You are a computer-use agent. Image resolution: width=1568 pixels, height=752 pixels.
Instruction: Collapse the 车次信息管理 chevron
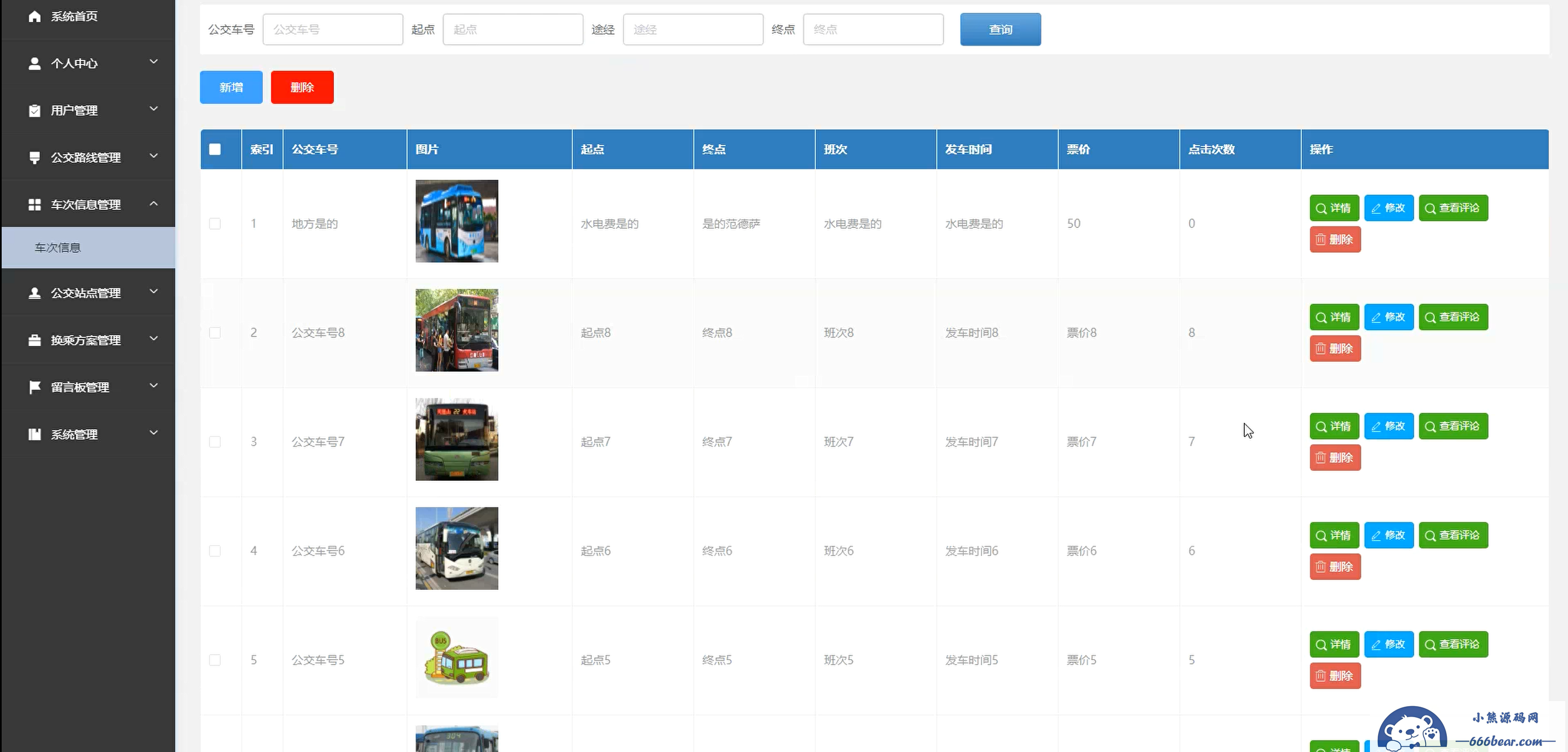tap(153, 204)
